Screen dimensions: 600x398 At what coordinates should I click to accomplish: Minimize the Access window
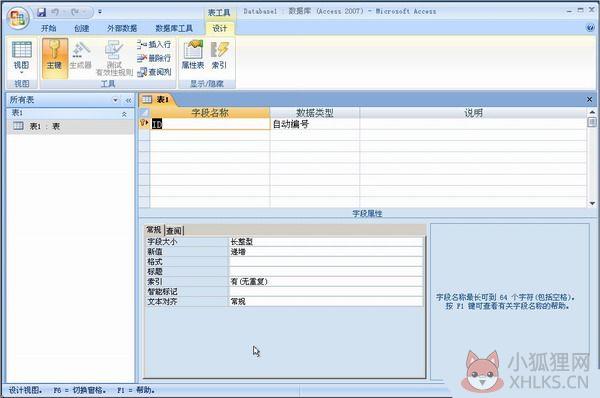[569, 11]
